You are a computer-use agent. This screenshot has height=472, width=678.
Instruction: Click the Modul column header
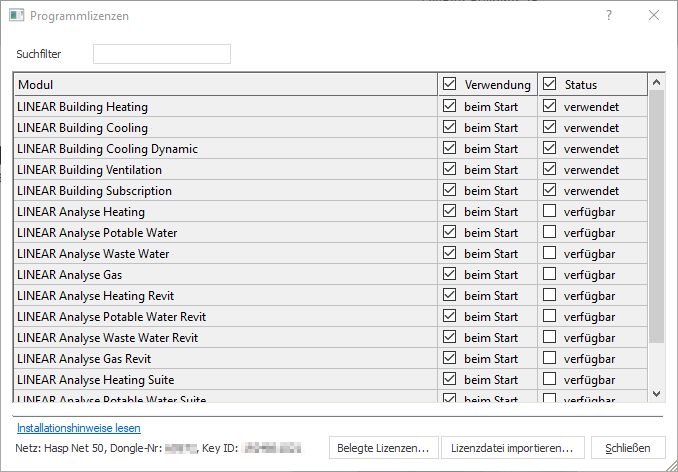coord(226,84)
